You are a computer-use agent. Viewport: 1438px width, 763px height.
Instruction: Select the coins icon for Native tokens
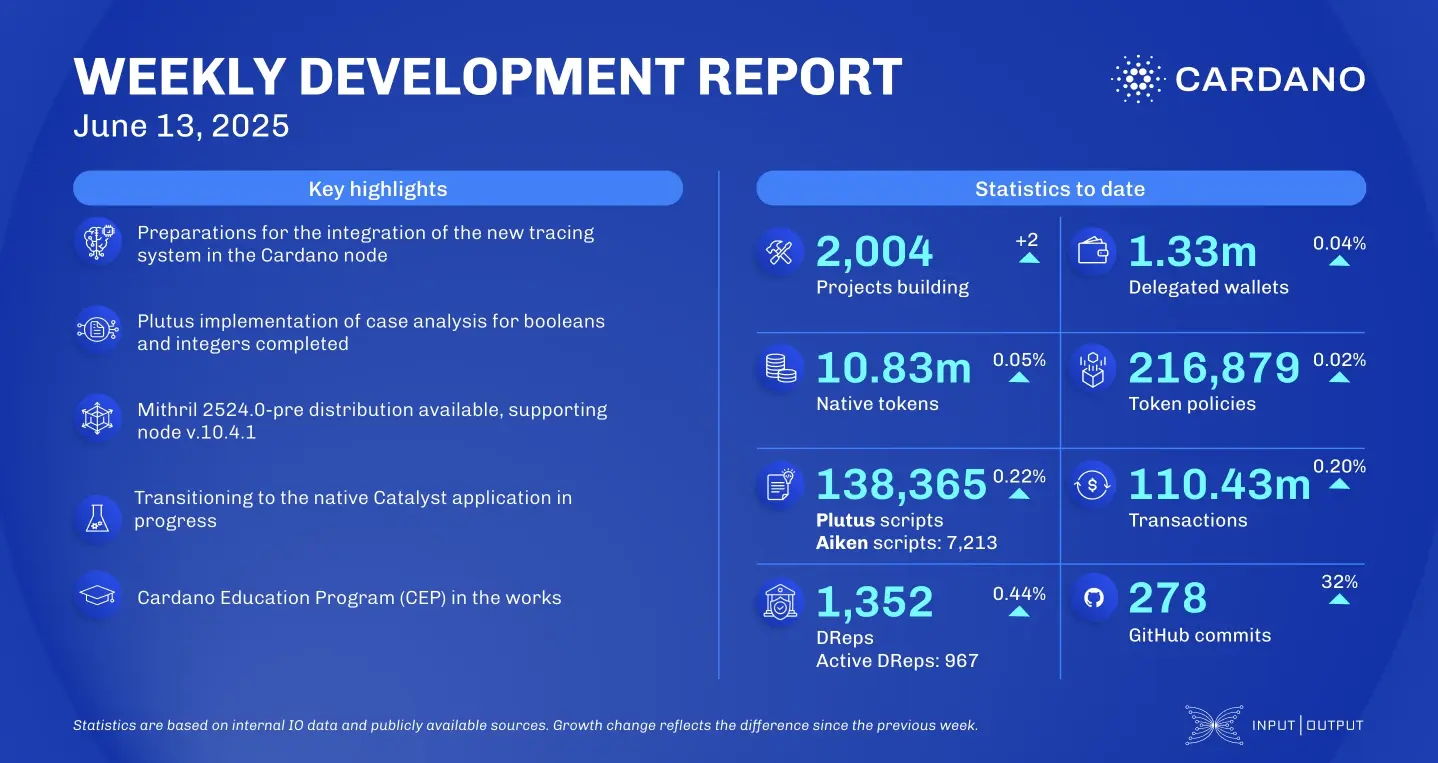(779, 368)
